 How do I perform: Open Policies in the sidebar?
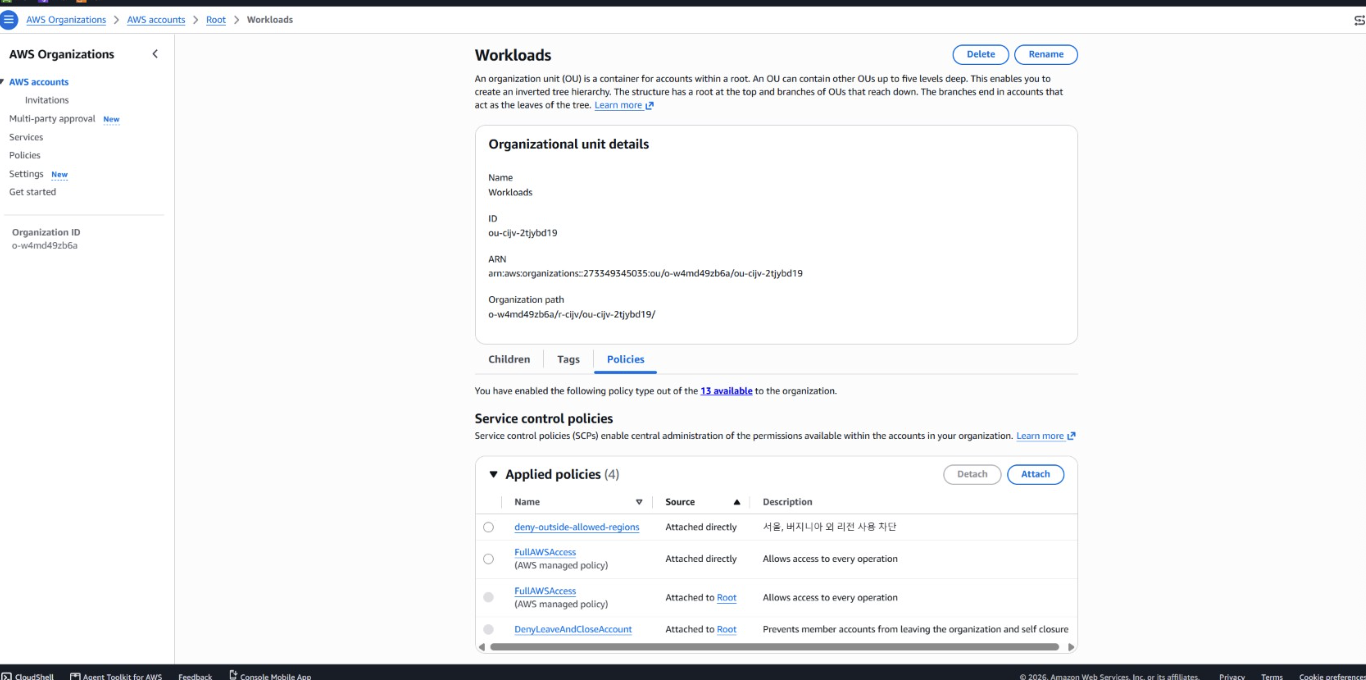[x=25, y=155]
